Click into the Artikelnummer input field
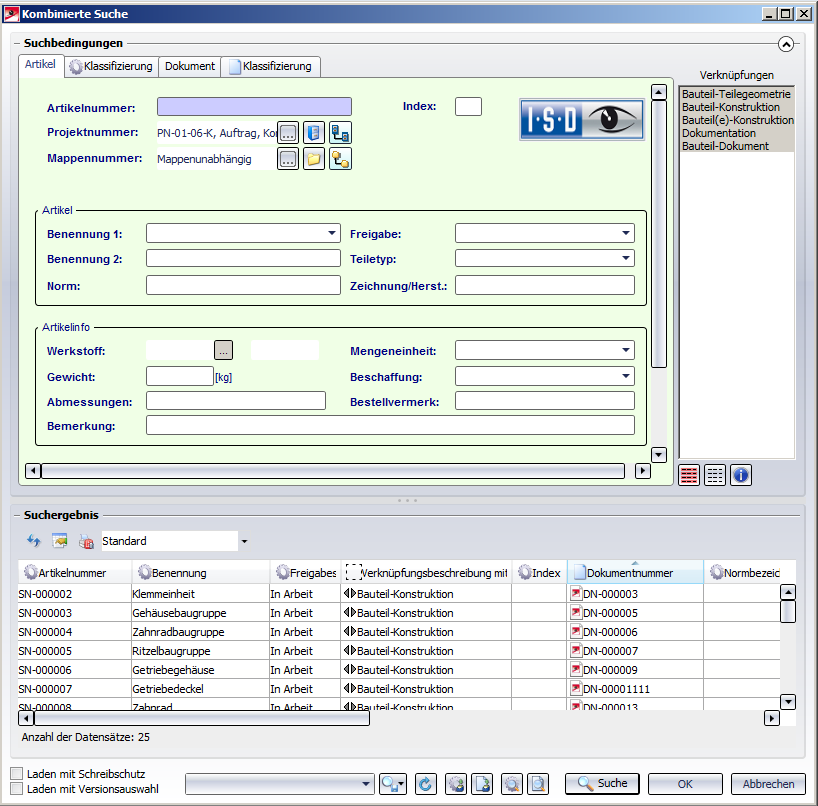The height and width of the screenshot is (806, 818). 254,107
